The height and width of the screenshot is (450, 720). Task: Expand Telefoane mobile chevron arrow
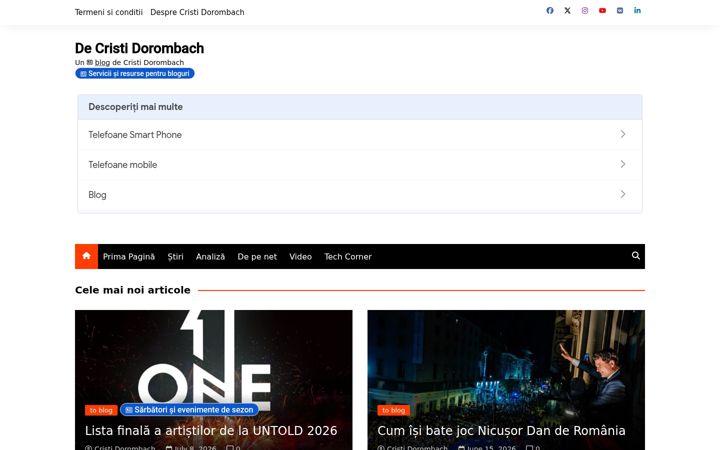coord(623,164)
